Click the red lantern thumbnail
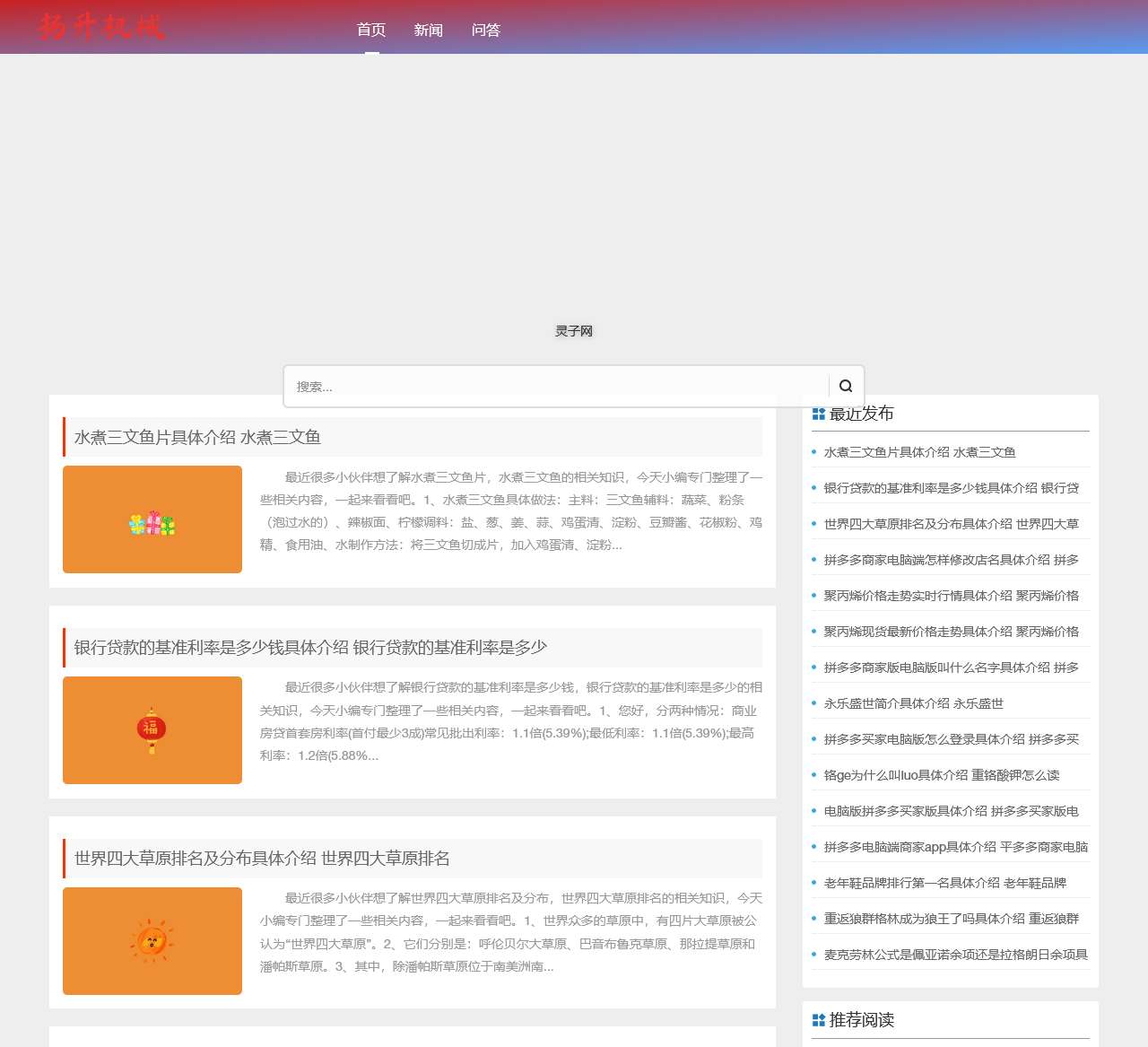The width and height of the screenshot is (1148, 1047). (x=152, y=730)
